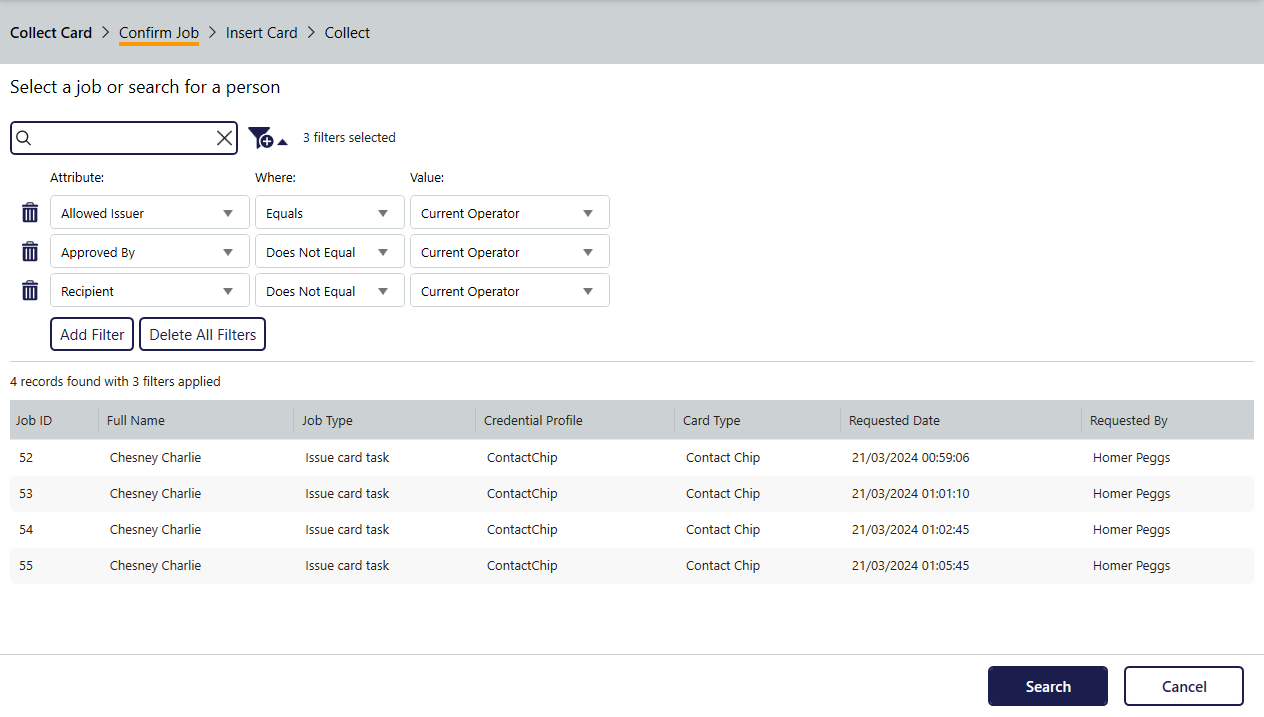The height and width of the screenshot is (717, 1264).
Task: Sort by Credential Profile column header
Action: tap(575, 420)
